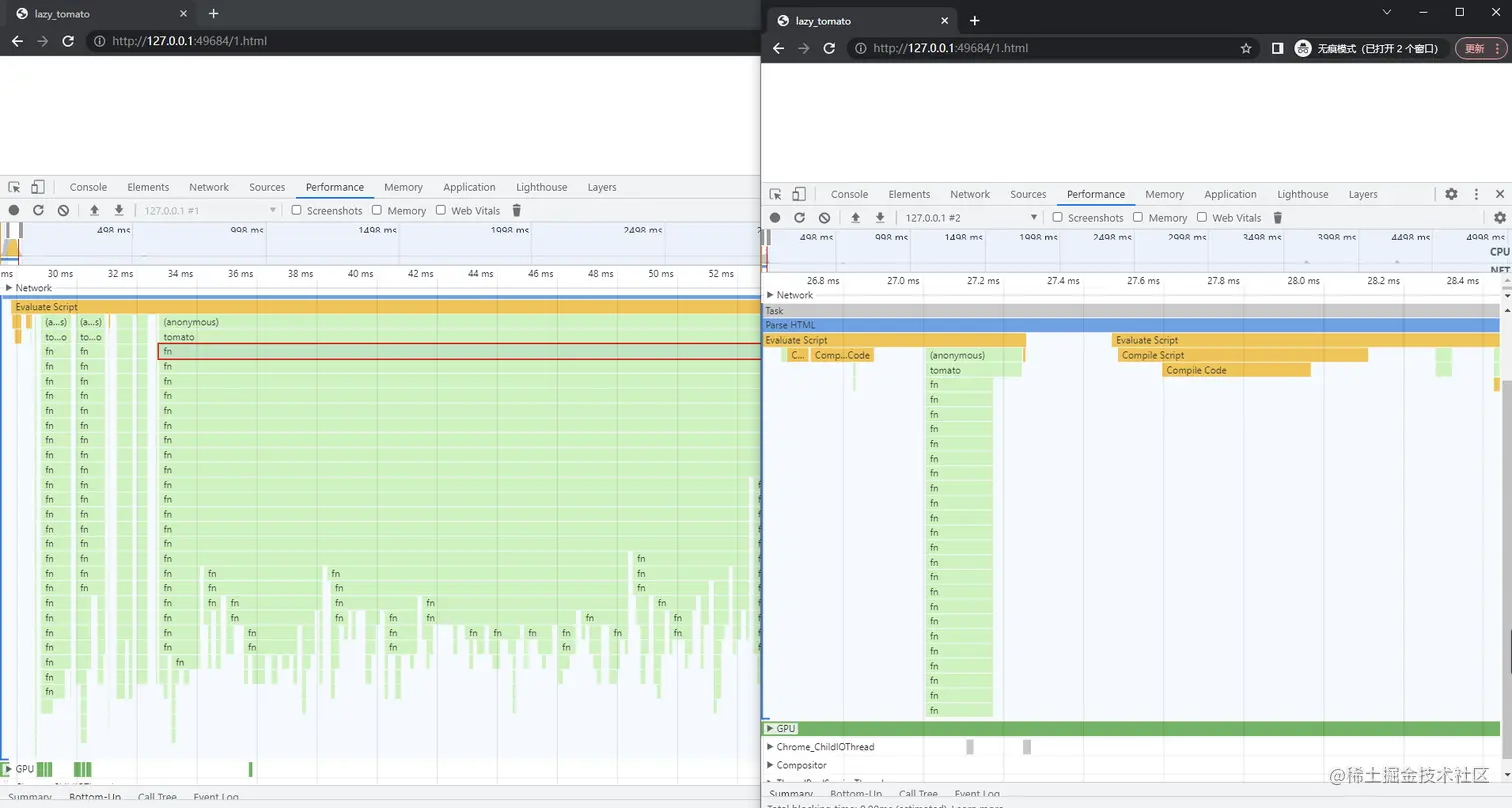Image resolution: width=1512 pixels, height=808 pixels.
Task: Select the red-outlined fn frame in left chart
Action: (x=459, y=352)
